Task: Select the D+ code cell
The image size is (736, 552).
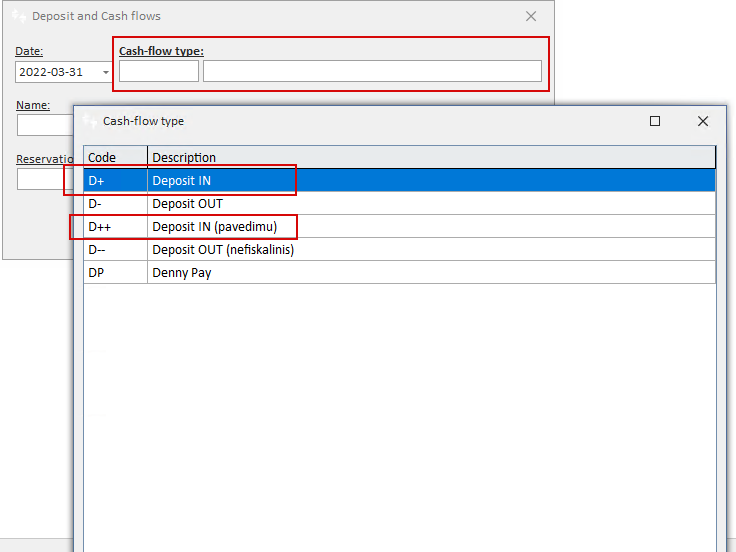Action: [115, 180]
